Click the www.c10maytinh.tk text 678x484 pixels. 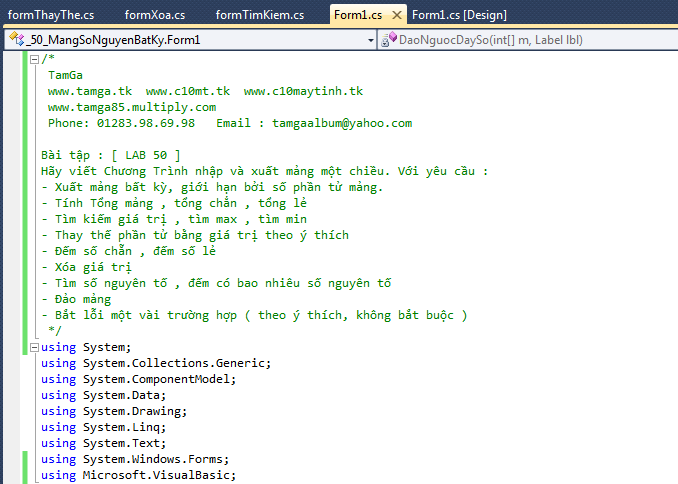tap(303, 91)
